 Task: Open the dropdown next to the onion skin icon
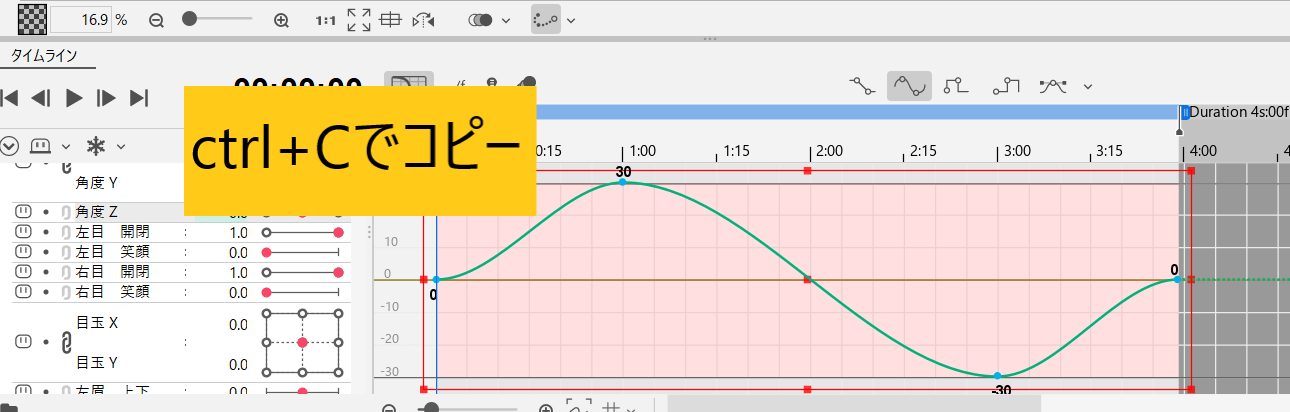coord(506,20)
